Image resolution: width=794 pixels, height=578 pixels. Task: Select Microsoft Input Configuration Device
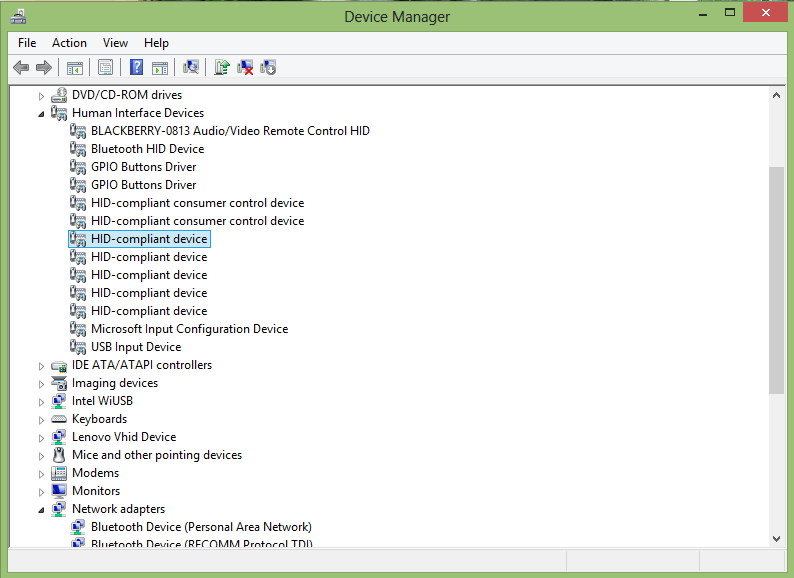[x=189, y=329]
